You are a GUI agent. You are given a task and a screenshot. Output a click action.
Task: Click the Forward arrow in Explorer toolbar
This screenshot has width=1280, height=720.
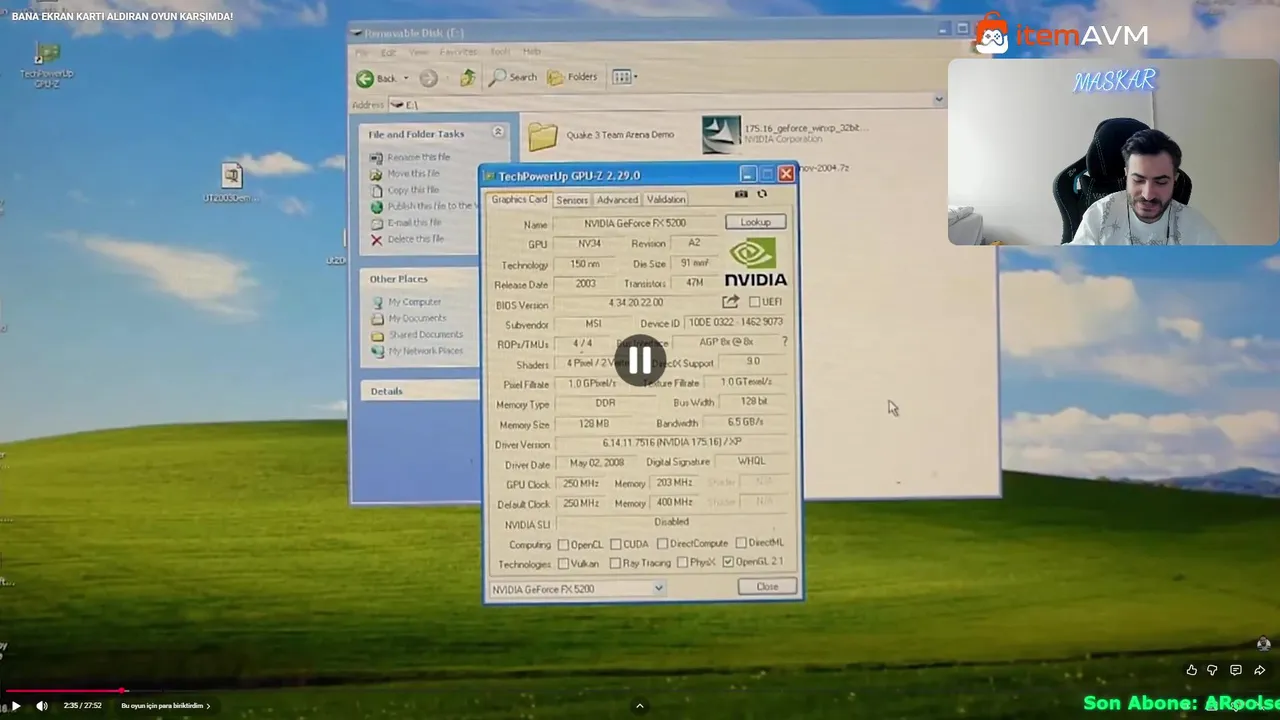(x=428, y=78)
